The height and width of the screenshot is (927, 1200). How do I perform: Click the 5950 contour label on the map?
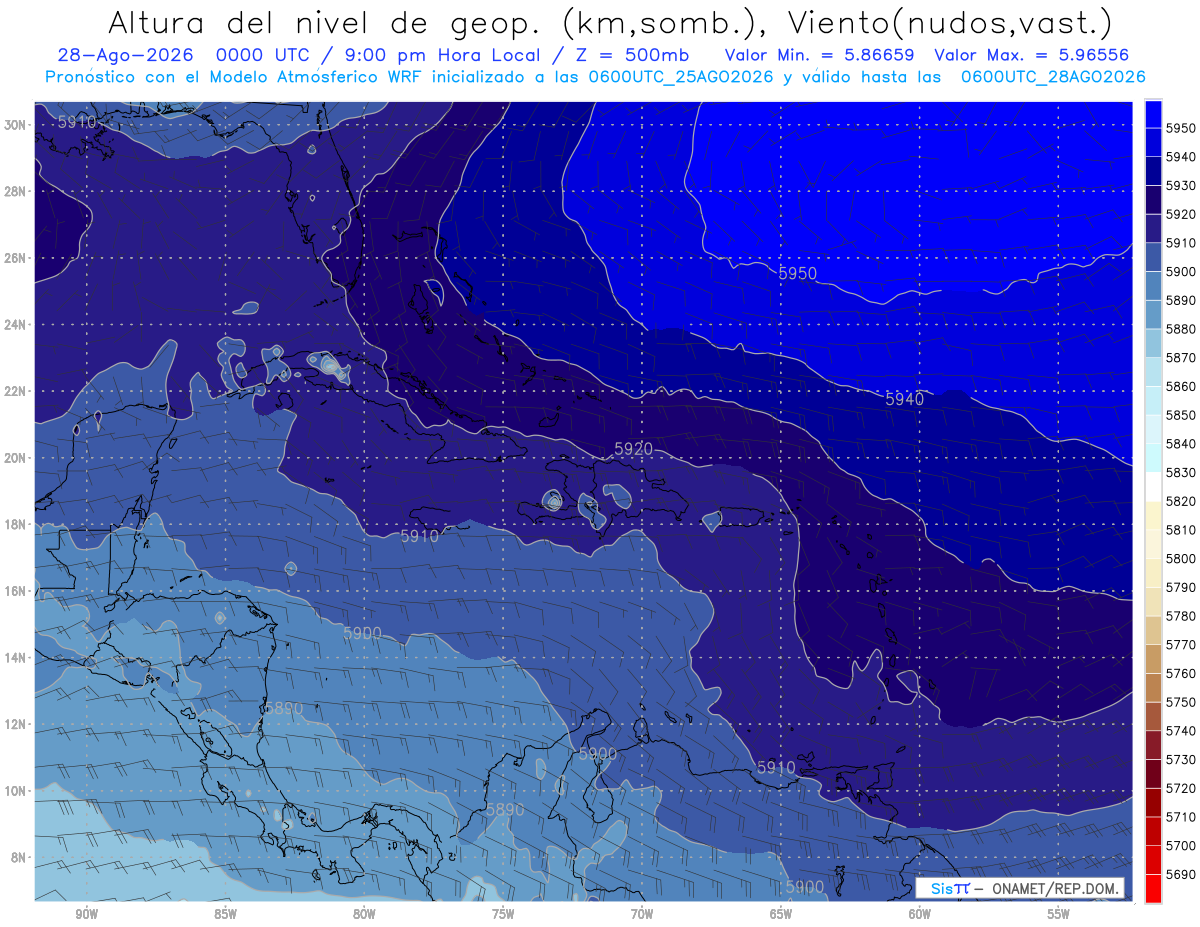(798, 273)
